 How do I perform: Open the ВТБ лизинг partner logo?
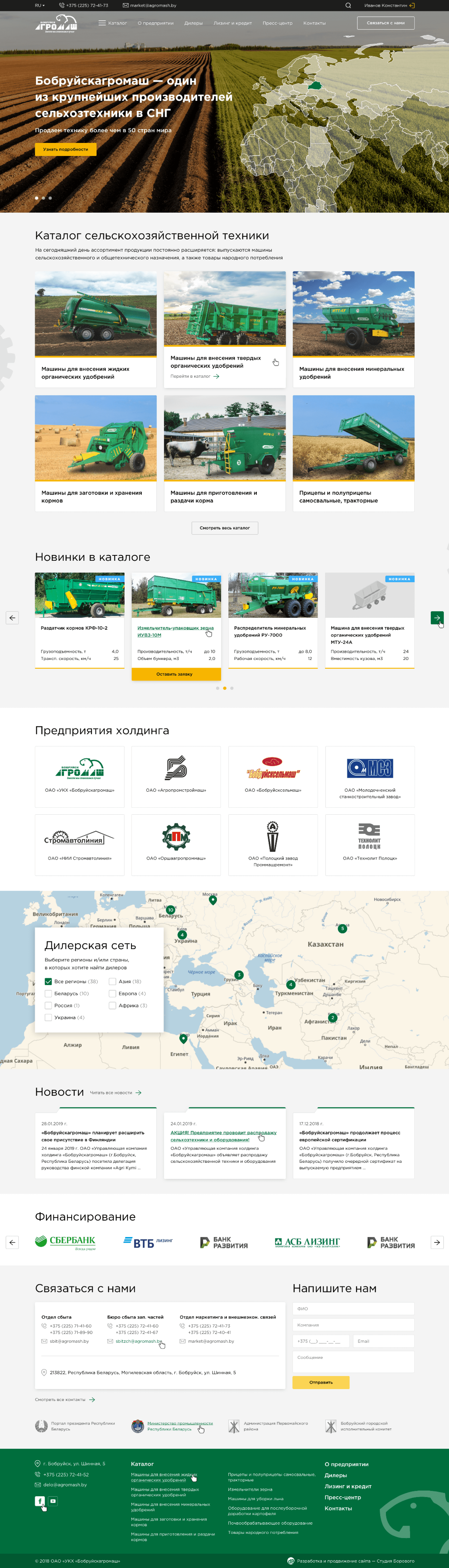click(148, 1242)
